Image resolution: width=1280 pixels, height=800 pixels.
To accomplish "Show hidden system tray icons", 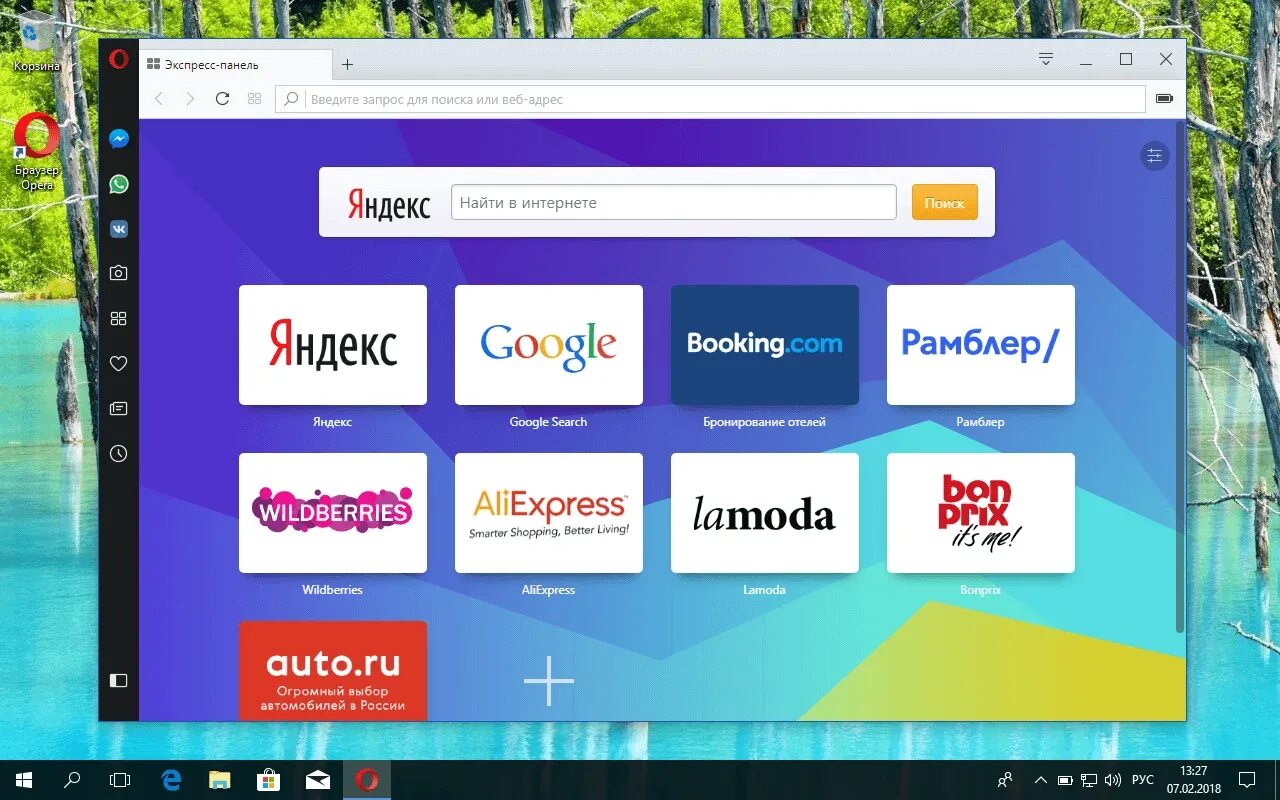I will tap(1041, 780).
